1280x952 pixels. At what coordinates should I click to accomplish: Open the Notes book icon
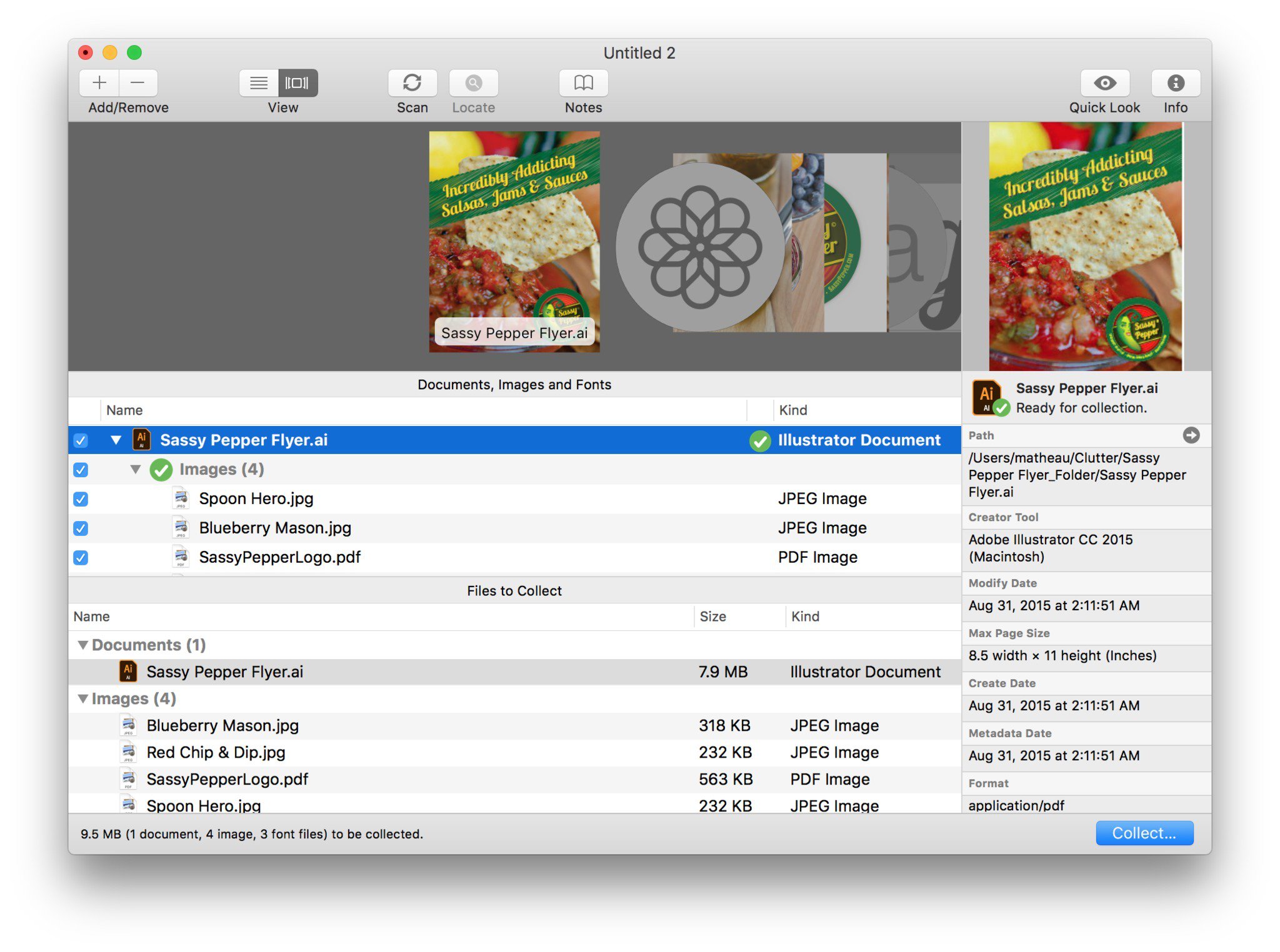(583, 82)
